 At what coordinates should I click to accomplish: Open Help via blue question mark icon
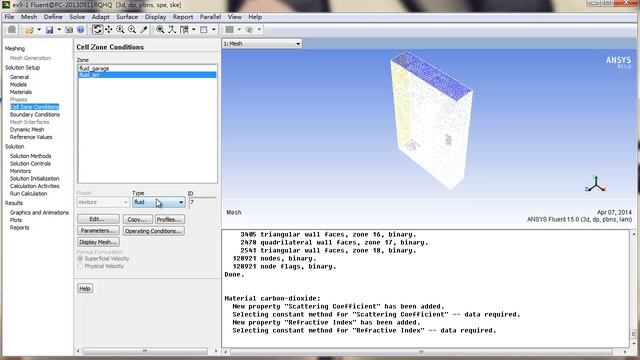80,30
